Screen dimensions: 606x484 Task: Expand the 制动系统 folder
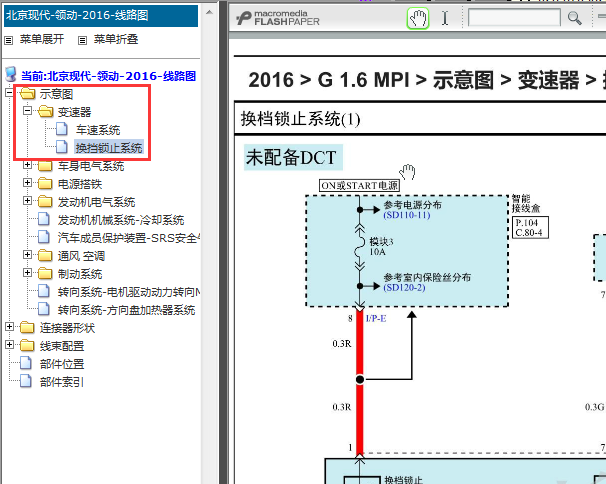(x=27, y=273)
